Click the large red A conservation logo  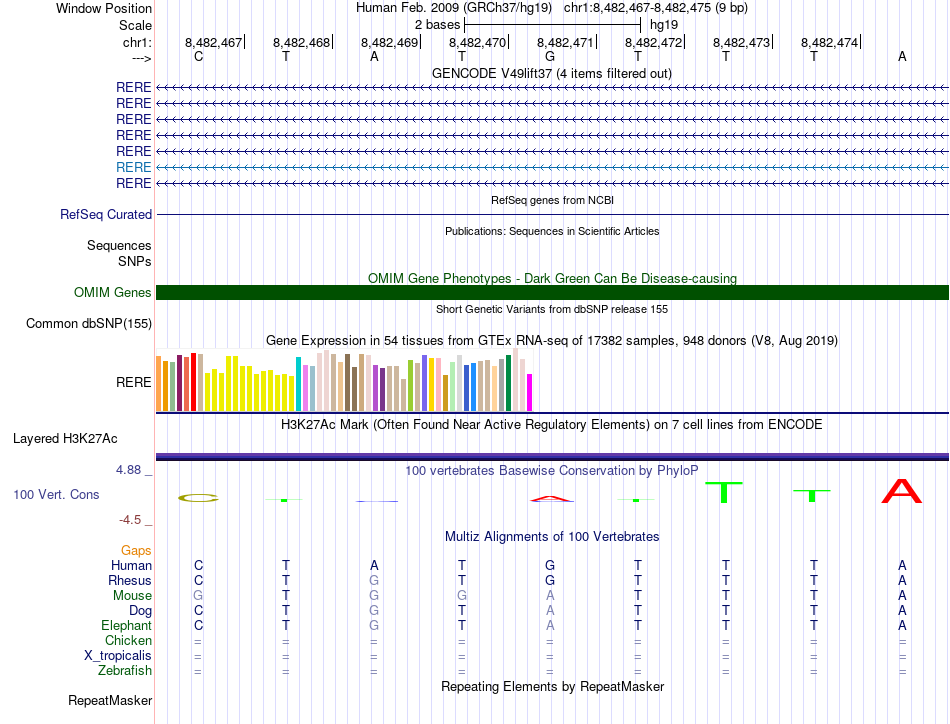[x=902, y=491]
